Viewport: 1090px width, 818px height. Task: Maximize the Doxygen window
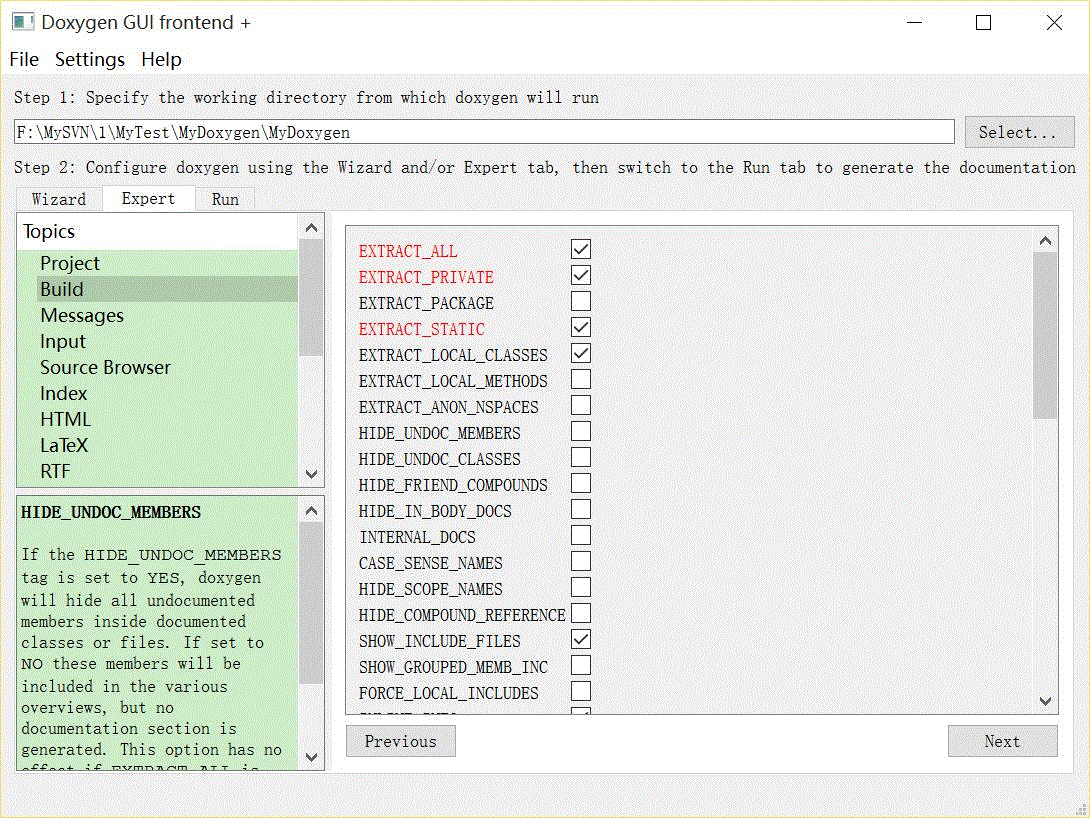984,23
